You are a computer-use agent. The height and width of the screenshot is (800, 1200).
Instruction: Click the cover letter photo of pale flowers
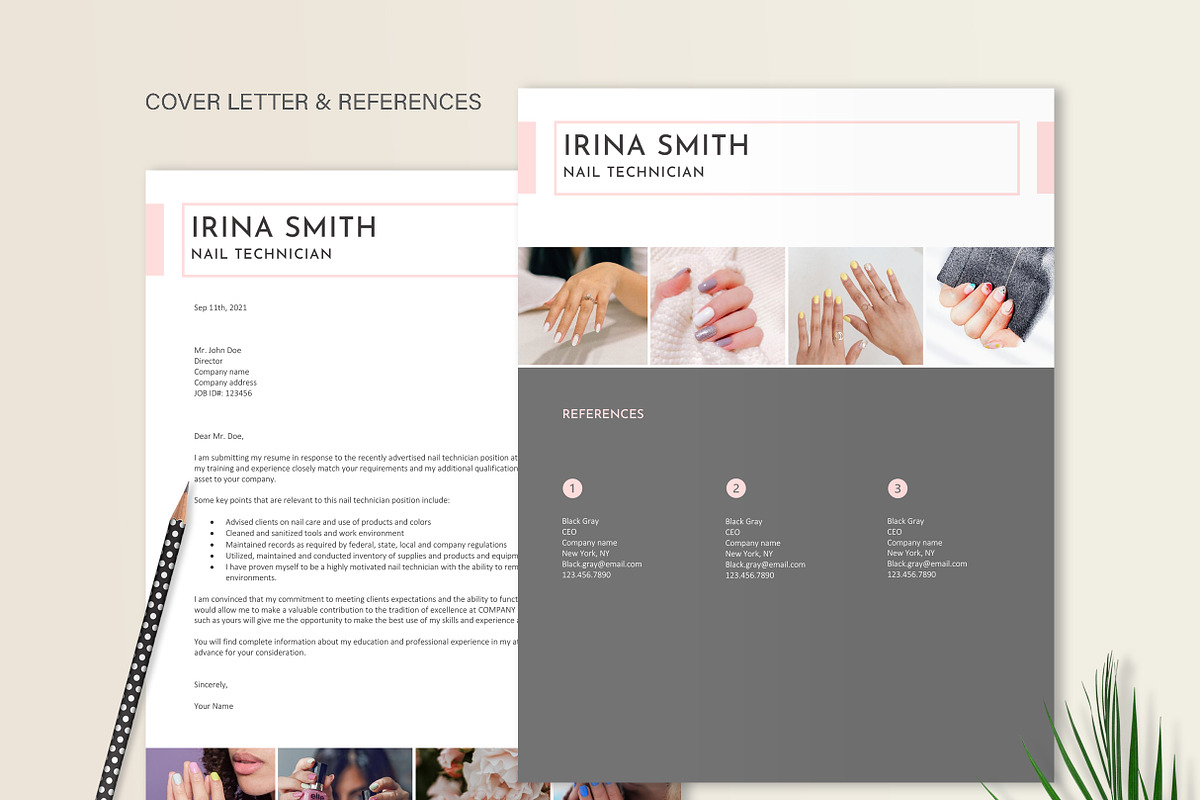point(467,774)
